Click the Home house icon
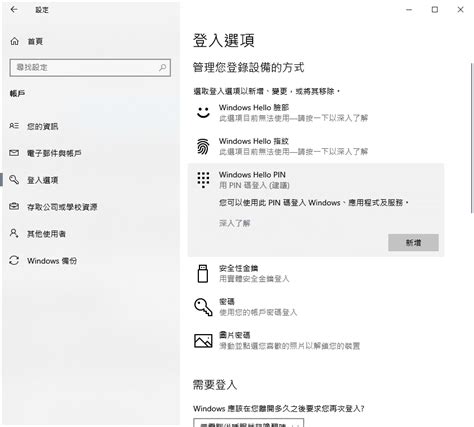The height and width of the screenshot is (427, 474). pos(14,41)
